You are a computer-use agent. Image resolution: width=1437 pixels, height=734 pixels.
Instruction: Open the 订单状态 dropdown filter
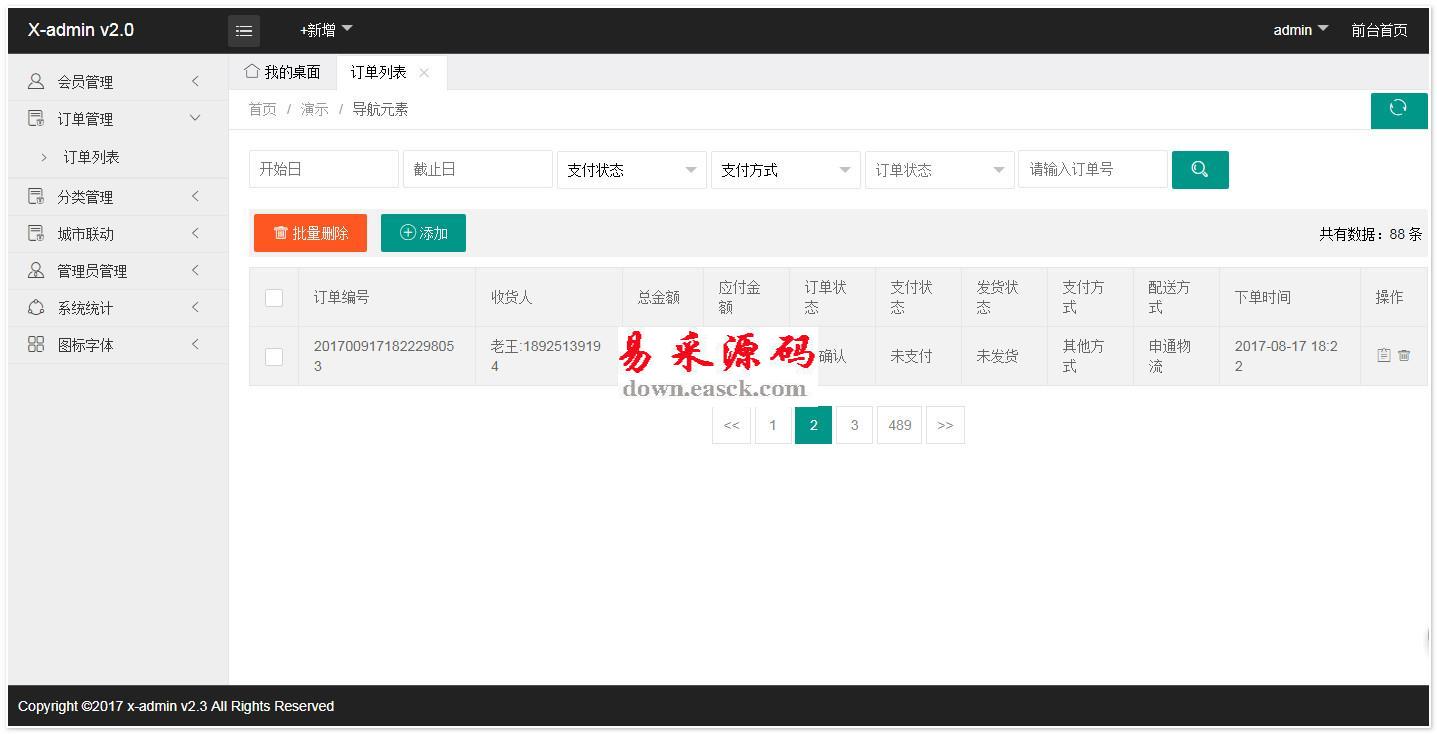point(939,170)
